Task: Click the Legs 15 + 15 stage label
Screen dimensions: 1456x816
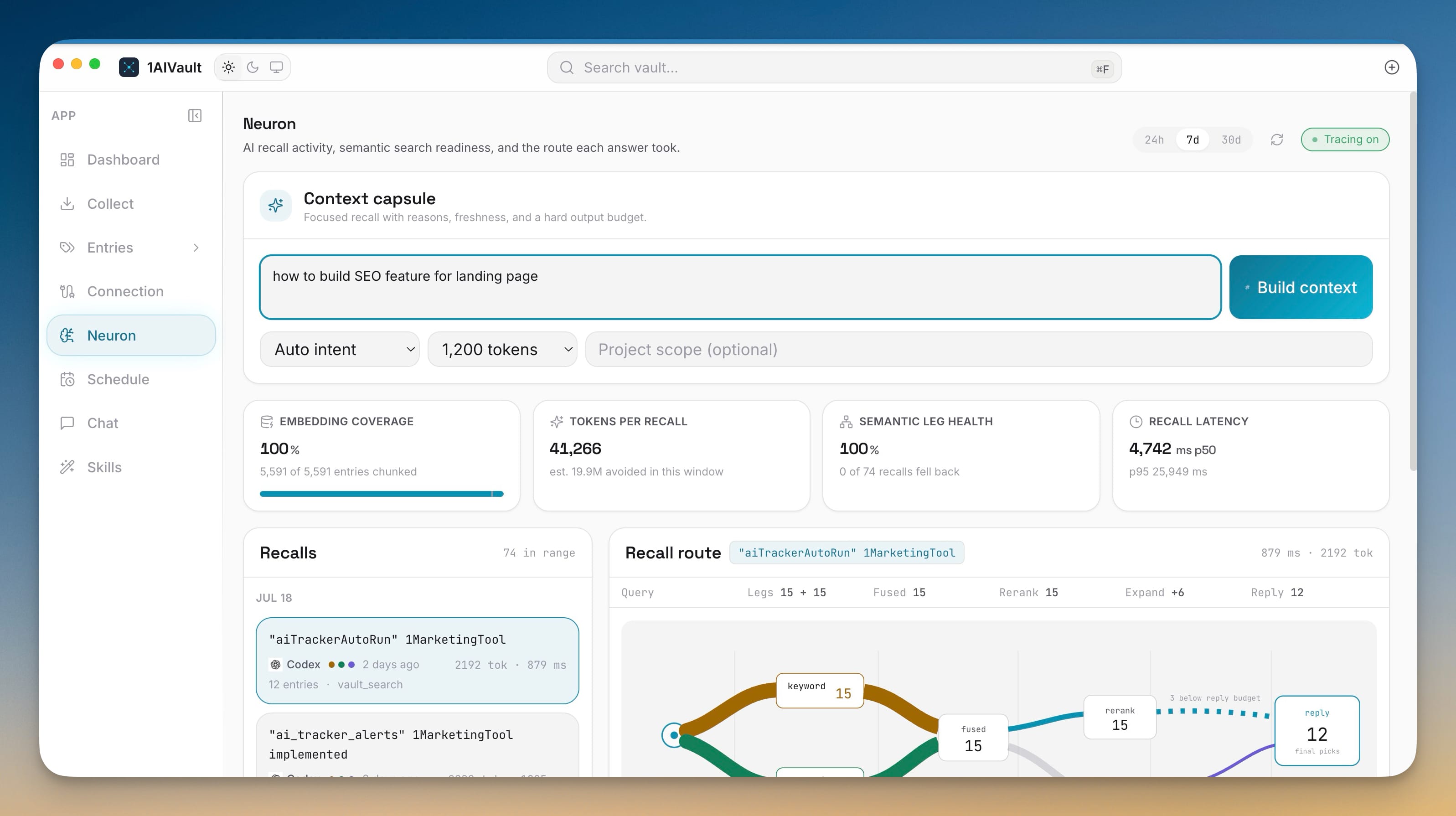Action: [787, 592]
